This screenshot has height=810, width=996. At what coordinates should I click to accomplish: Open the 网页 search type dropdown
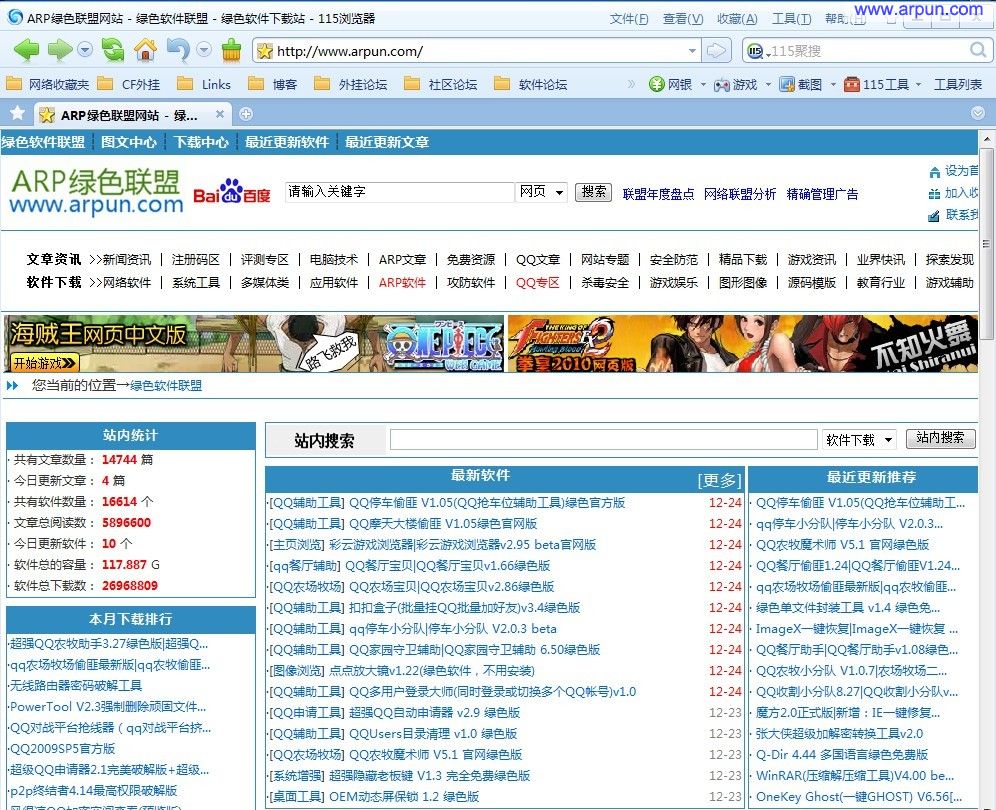click(541, 192)
